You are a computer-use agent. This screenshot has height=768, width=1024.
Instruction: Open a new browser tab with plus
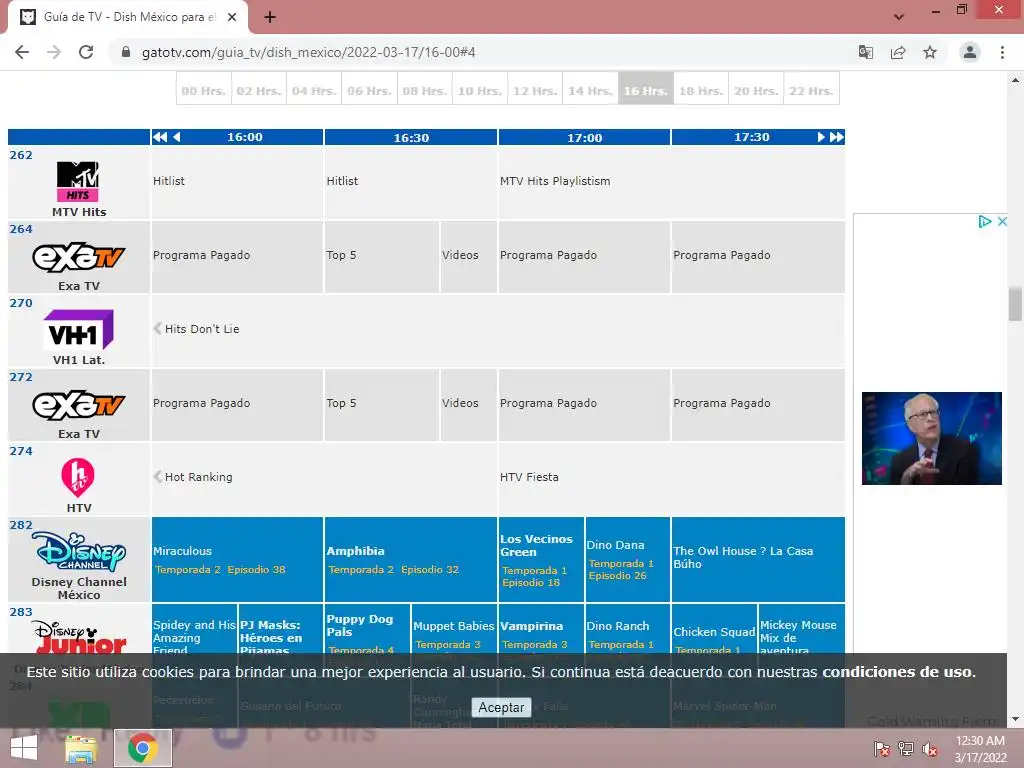[270, 17]
